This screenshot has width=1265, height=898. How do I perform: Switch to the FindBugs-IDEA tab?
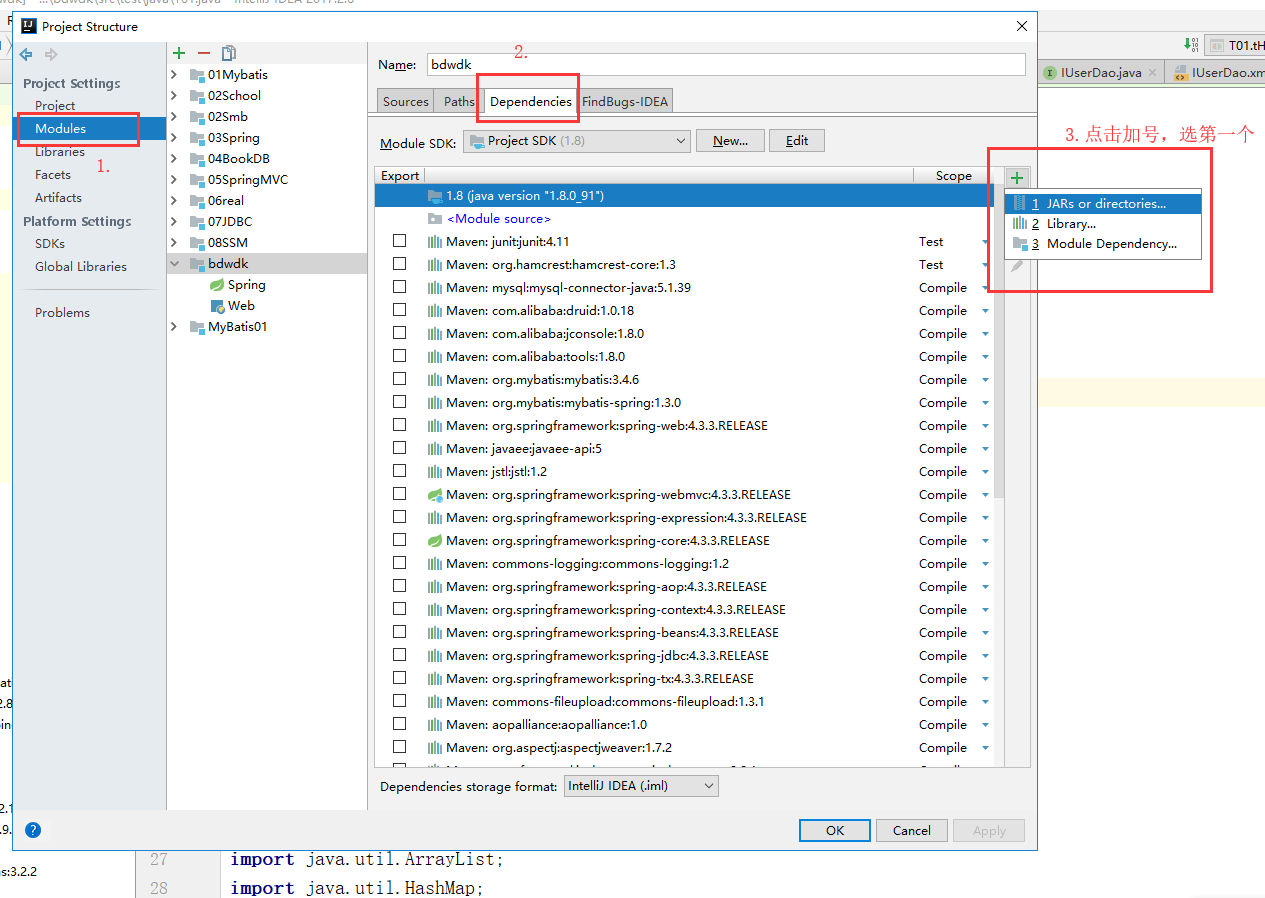click(x=626, y=101)
